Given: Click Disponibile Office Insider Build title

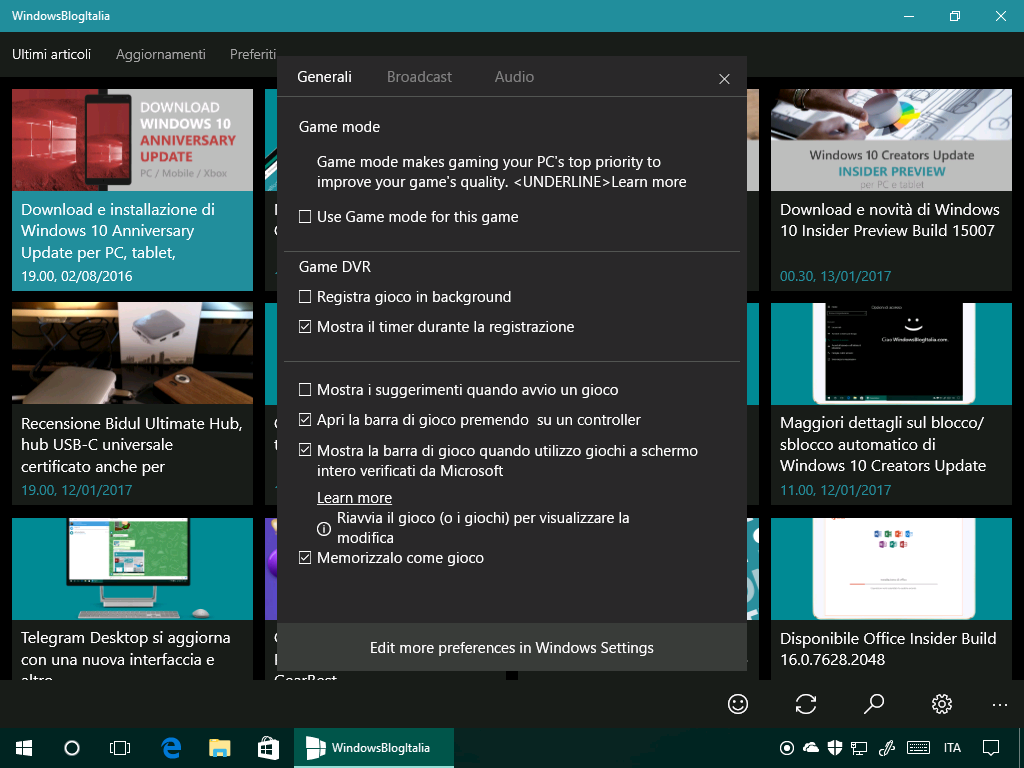Looking at the screenshot, I should click(888, 648).
